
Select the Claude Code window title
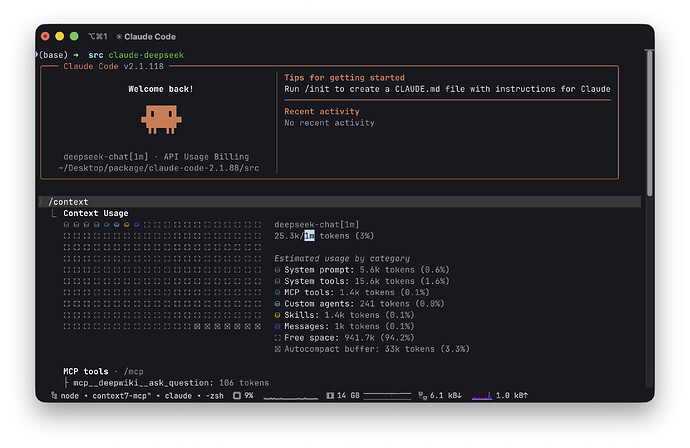tap(150, 37)
